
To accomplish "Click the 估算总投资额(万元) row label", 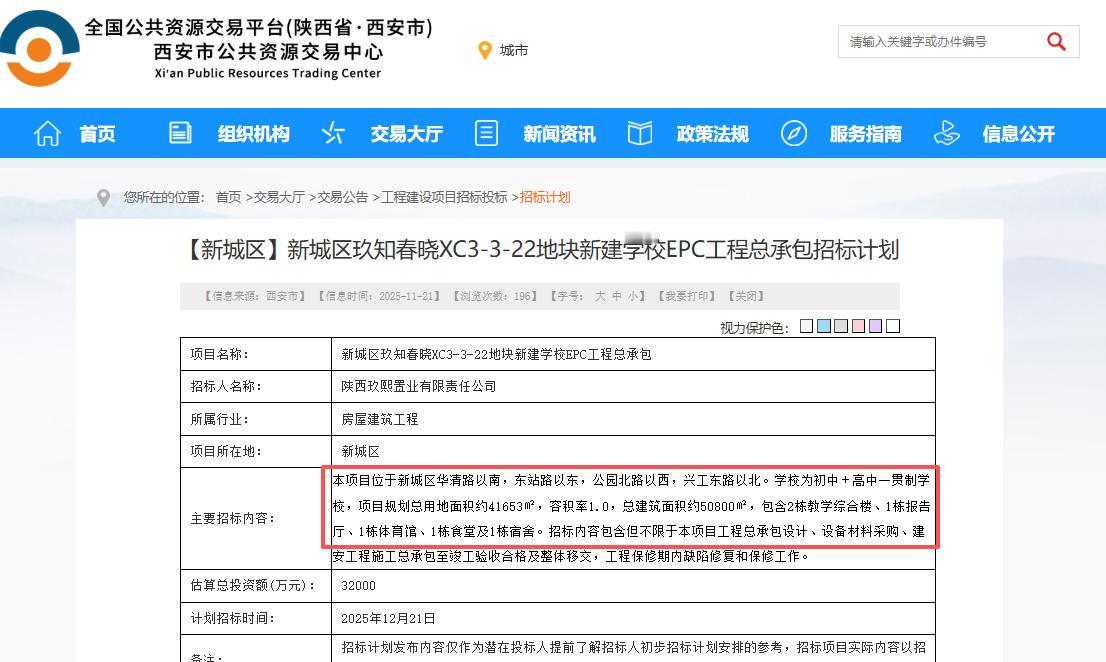I will pyautogui.click(x=253, y=585).
